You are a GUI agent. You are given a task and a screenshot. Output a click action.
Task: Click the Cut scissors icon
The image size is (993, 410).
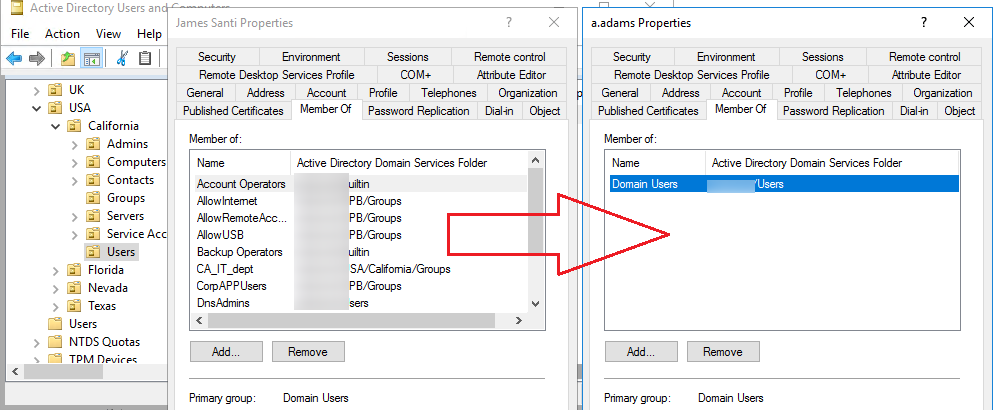coord(122,59)
